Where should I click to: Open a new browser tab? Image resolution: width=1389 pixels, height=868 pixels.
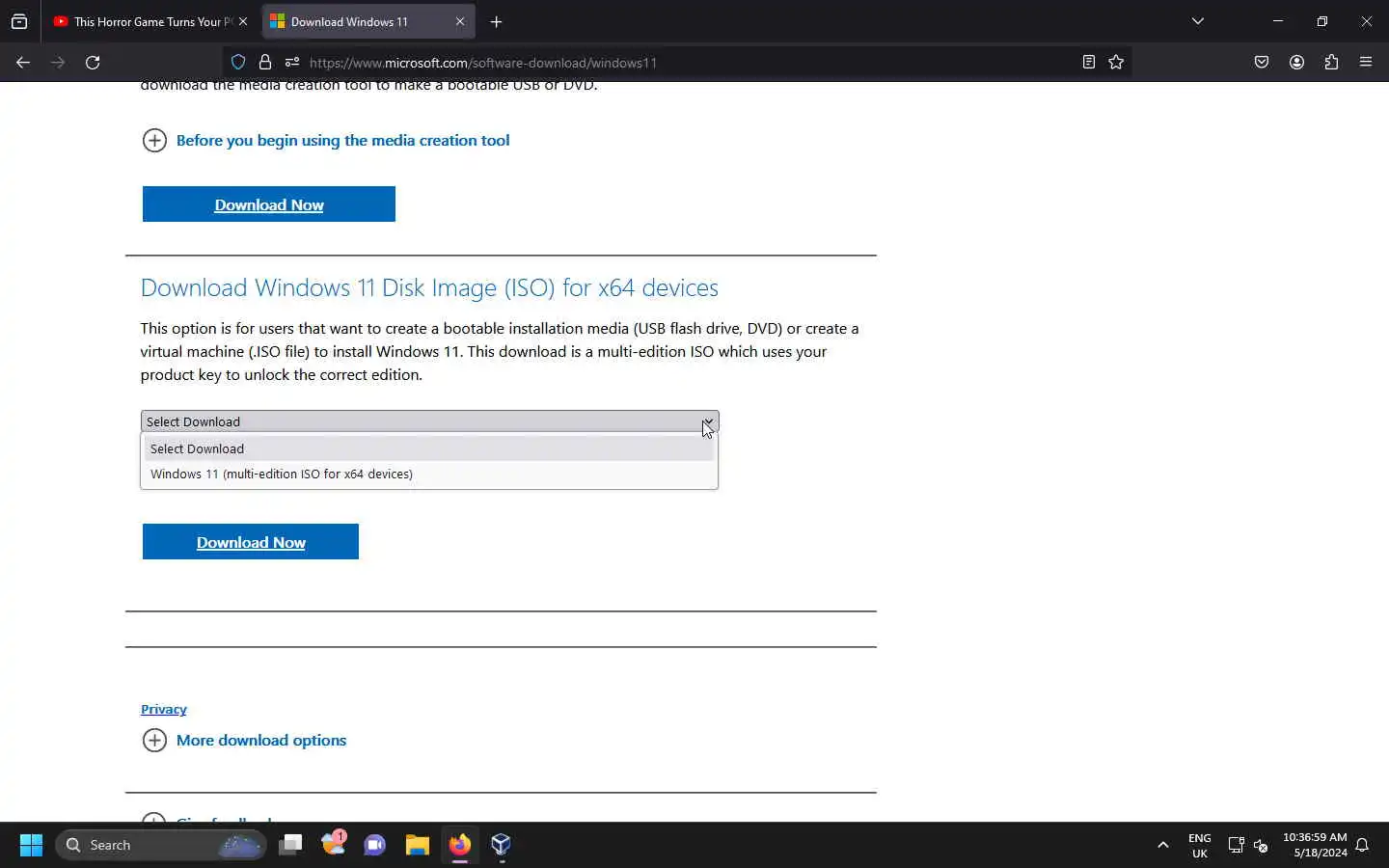point(496,21)
